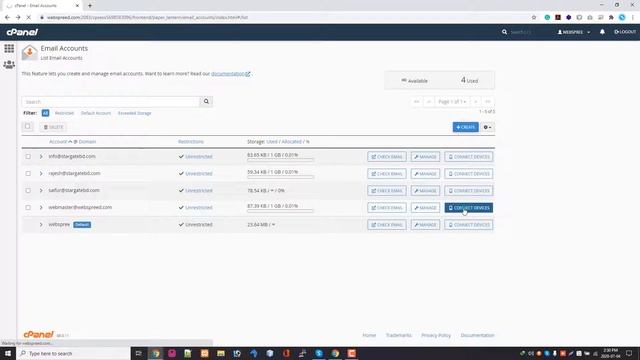This screenshot has height=360, width=640.
Task: Bookmark this page with star icon
Action: click(x=534, y=18)
